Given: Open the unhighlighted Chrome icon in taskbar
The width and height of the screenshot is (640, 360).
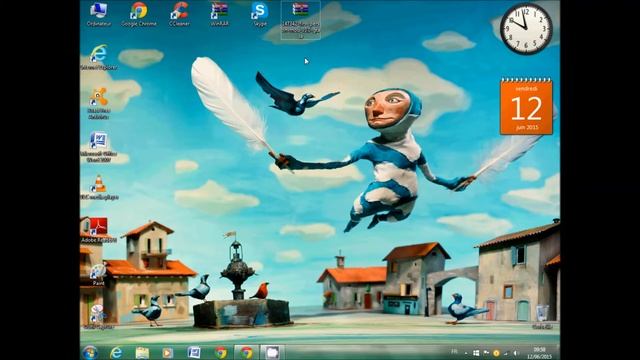Looking at the screenshot, I should pyautogui.click(x=221, y=352).
